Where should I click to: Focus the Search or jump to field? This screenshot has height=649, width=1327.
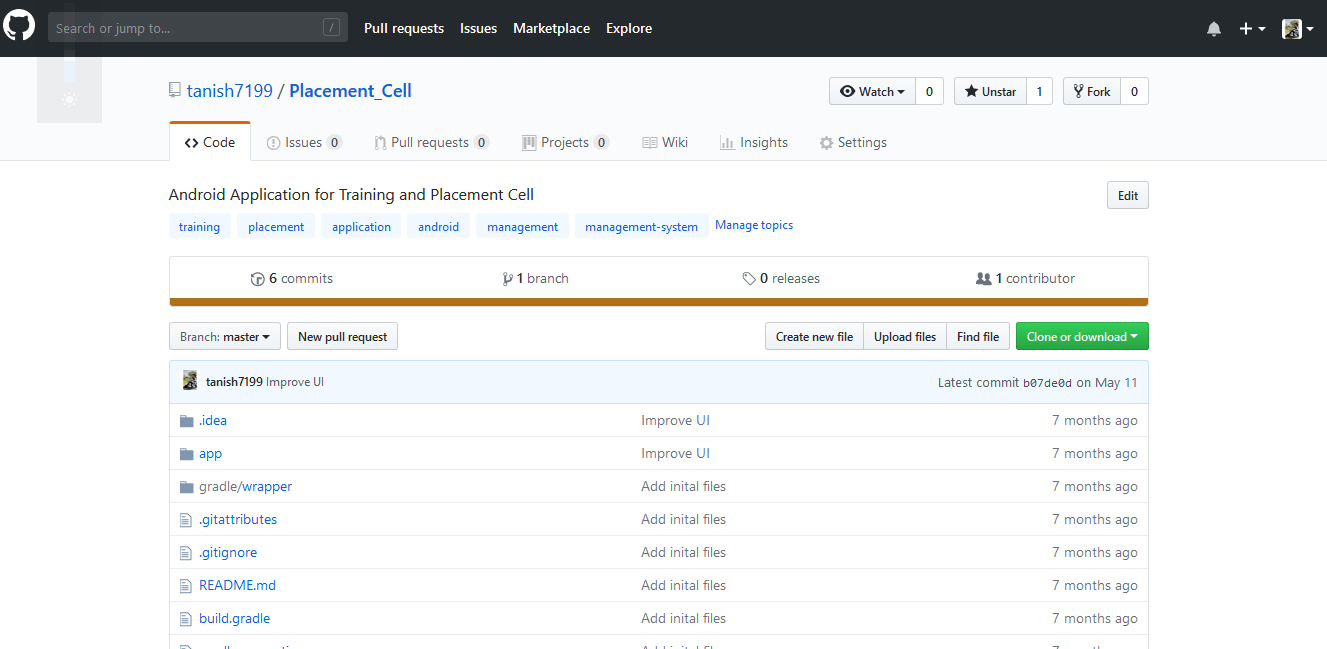(198, 28)
